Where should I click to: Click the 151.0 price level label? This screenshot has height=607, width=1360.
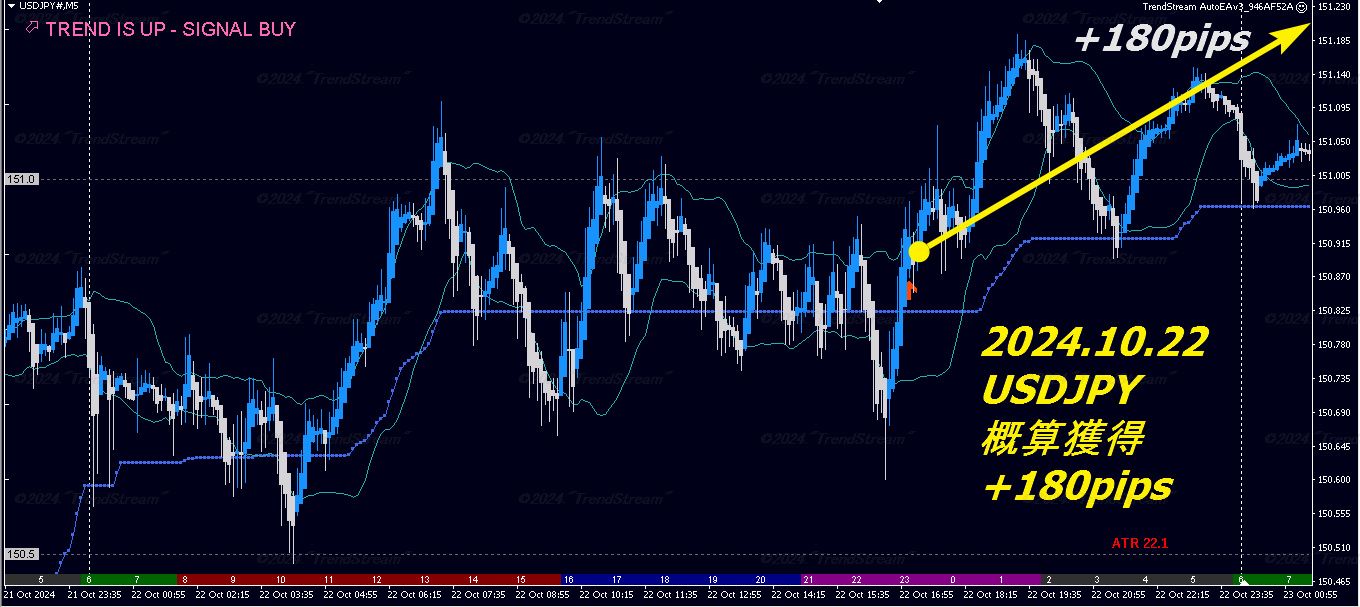[x=21, y=179]
